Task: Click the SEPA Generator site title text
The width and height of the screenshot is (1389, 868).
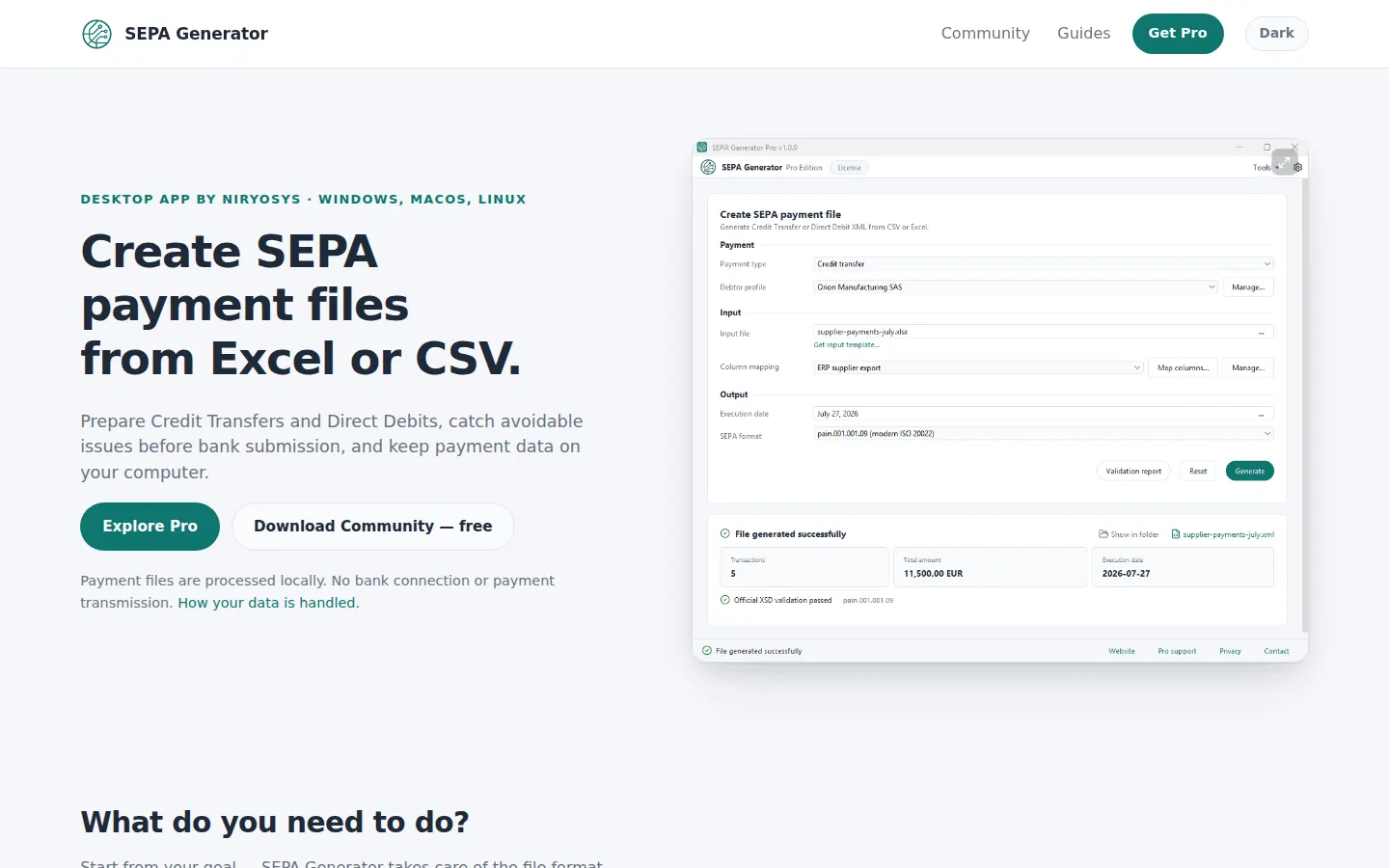Action: [x=196, y=34]
